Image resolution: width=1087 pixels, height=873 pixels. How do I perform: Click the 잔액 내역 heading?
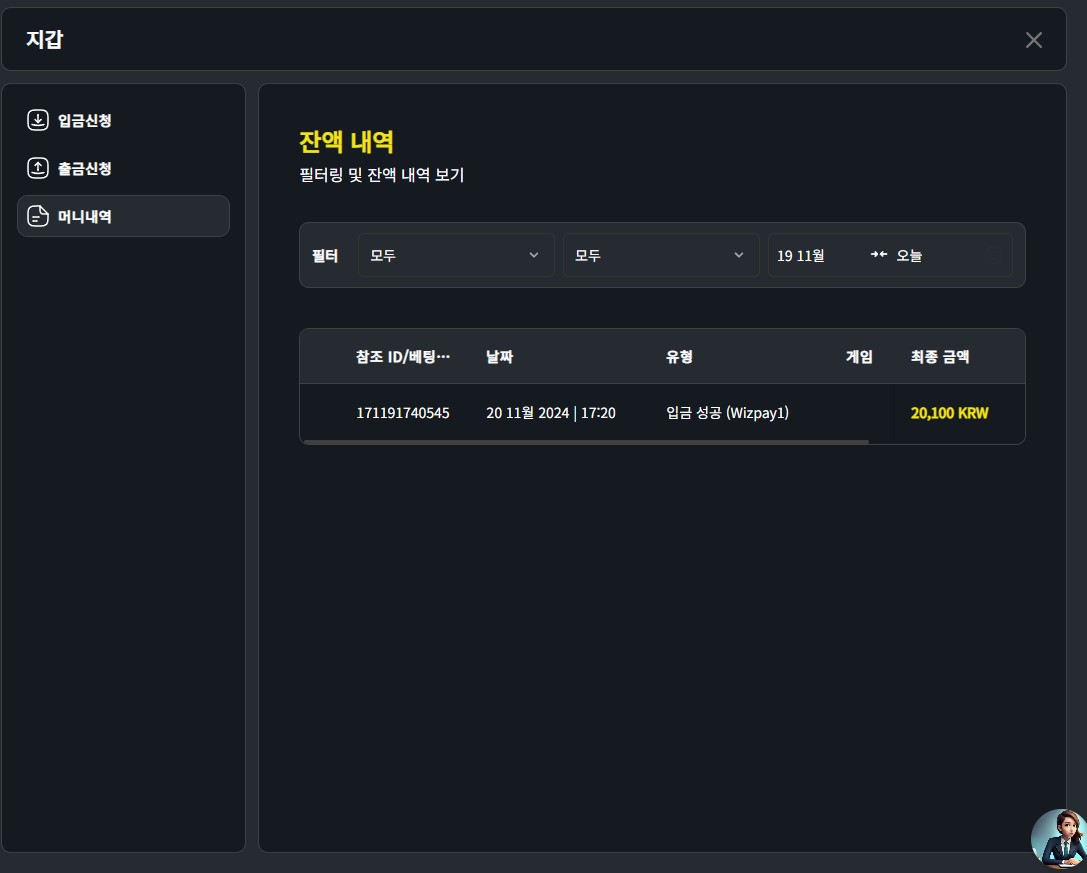[346, 142]
